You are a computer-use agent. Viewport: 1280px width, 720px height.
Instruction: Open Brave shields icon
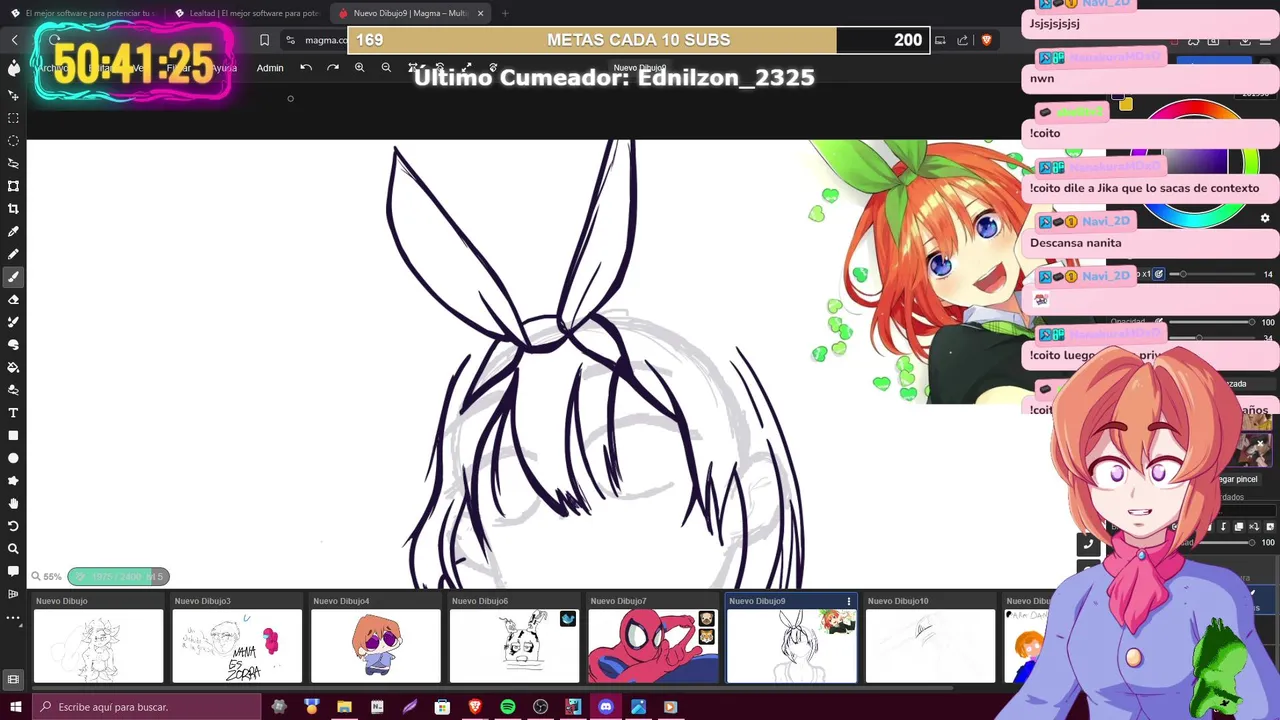click(986, 40)
